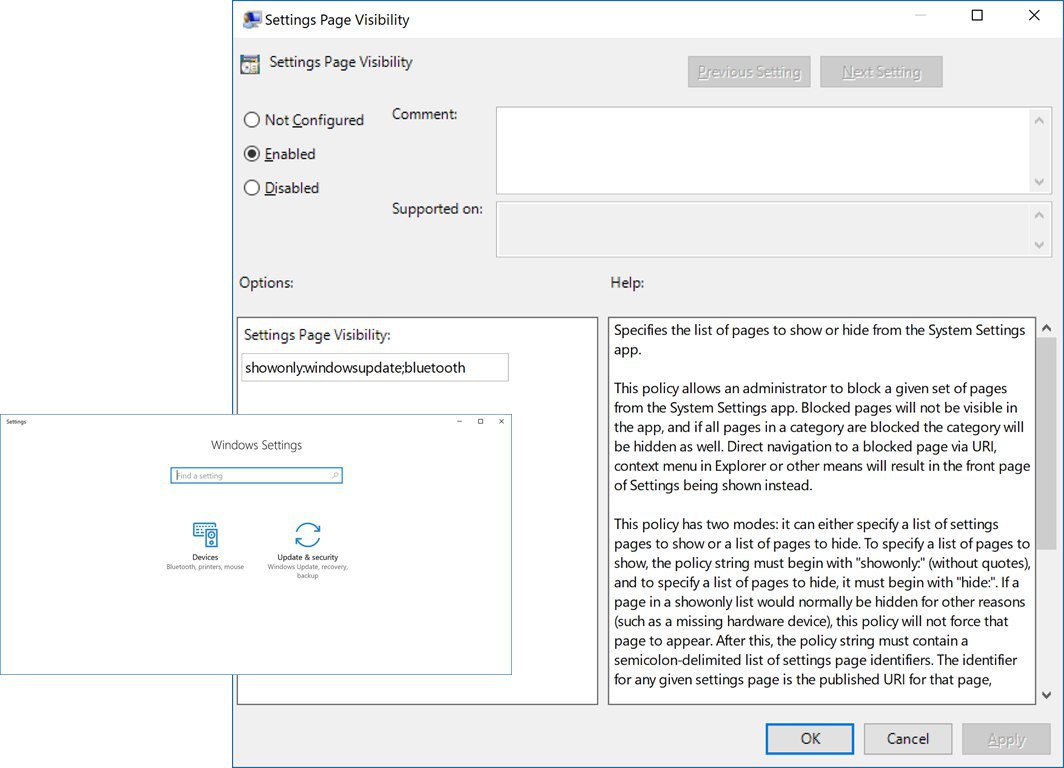The height and width of the screenshot is (768, 1064).
Task: Click the title bar policy window icon
Action: click(x=252, y=20)
